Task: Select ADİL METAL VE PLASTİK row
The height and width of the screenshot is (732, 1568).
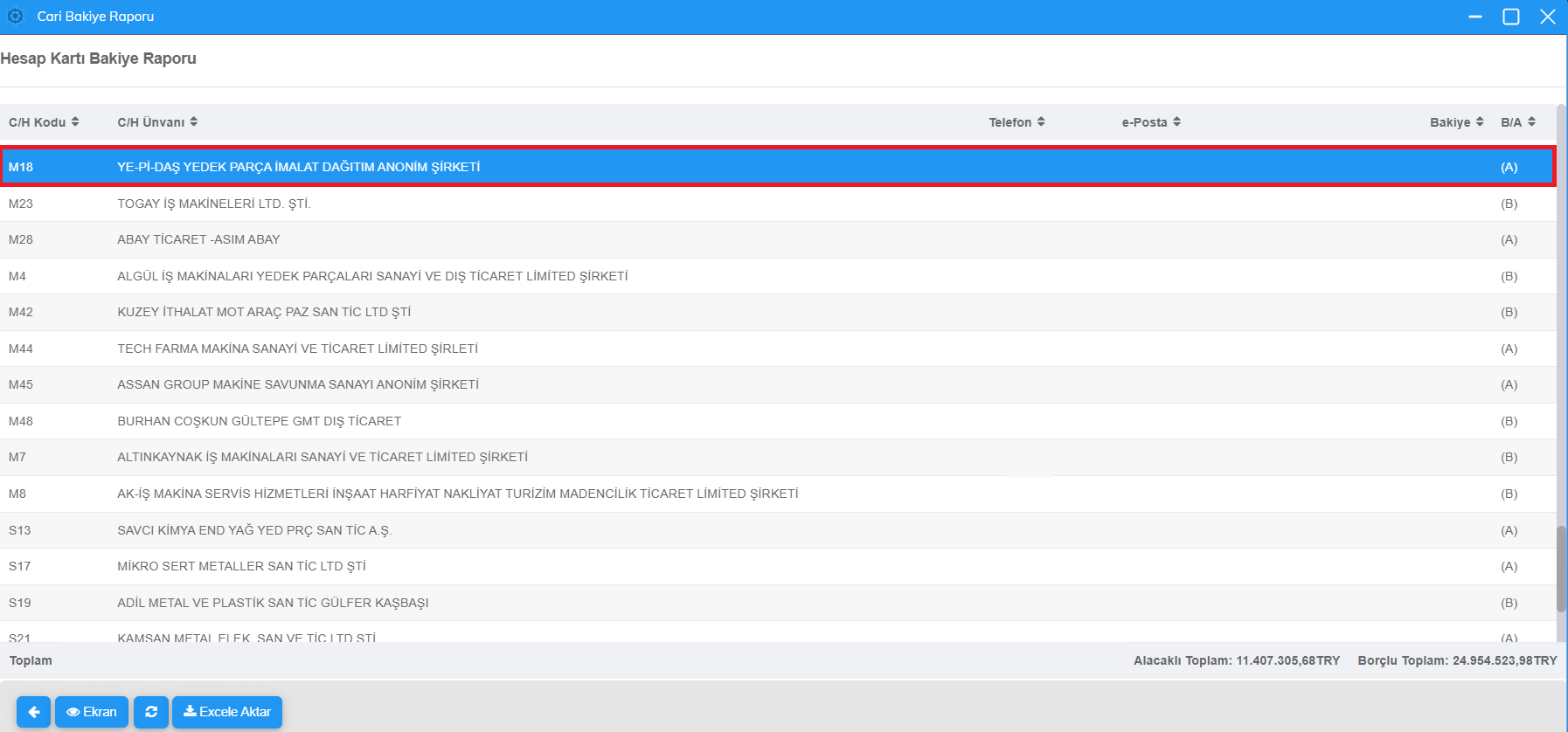Action: click(778, 603)
